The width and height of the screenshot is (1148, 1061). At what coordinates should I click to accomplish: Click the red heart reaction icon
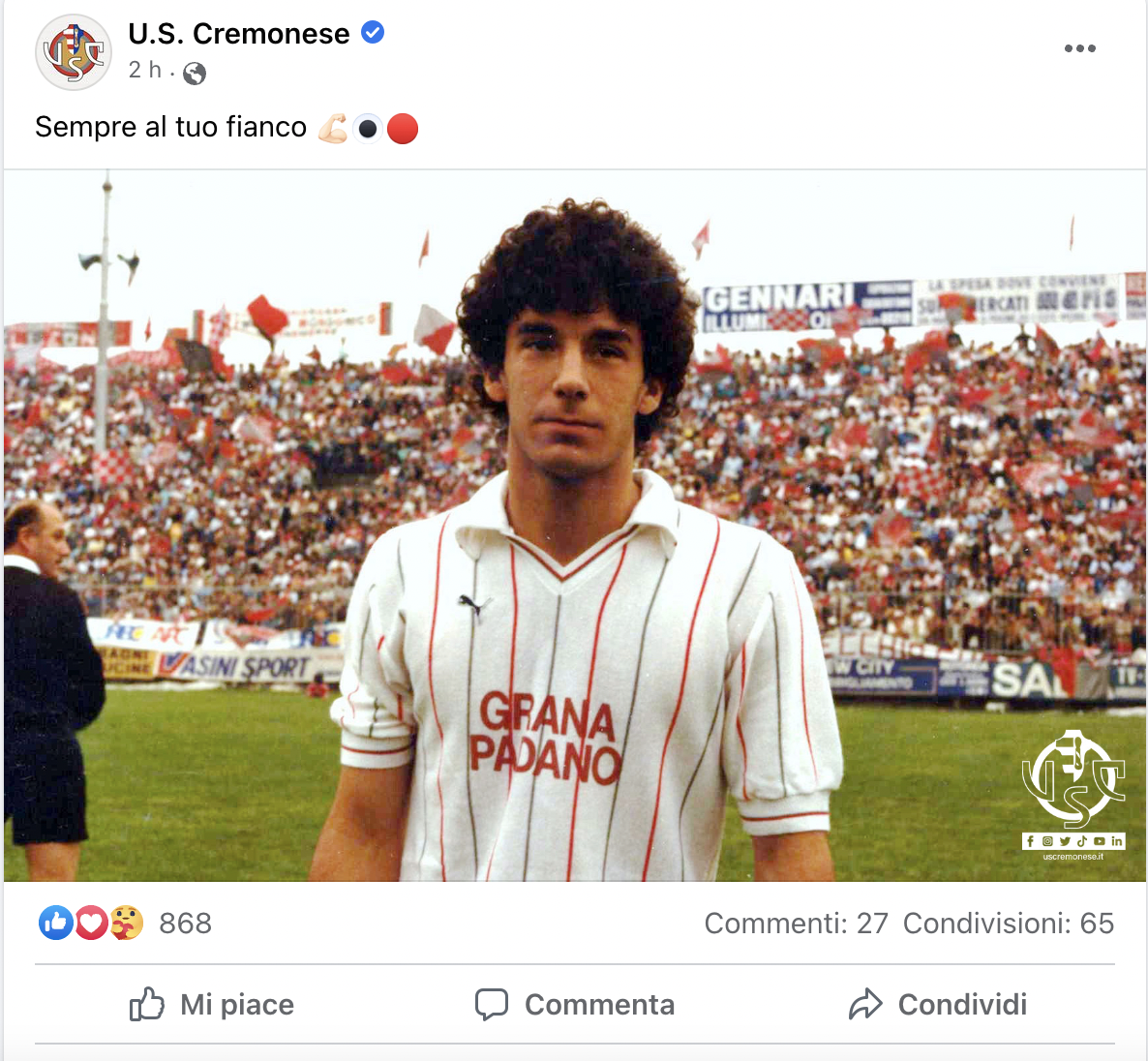tap(92, 923)
